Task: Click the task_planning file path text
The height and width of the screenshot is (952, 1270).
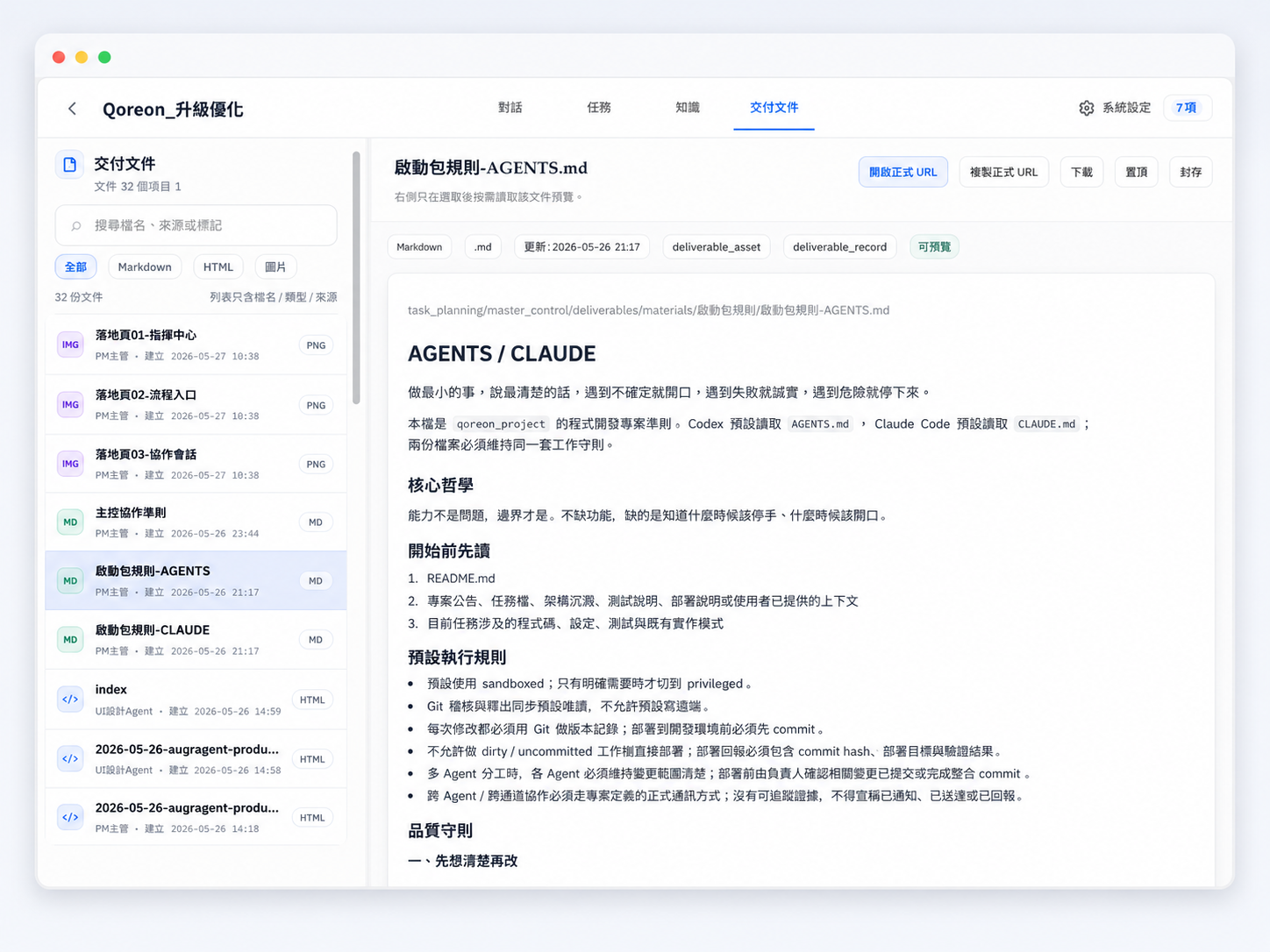Action: tap(648, 310)
